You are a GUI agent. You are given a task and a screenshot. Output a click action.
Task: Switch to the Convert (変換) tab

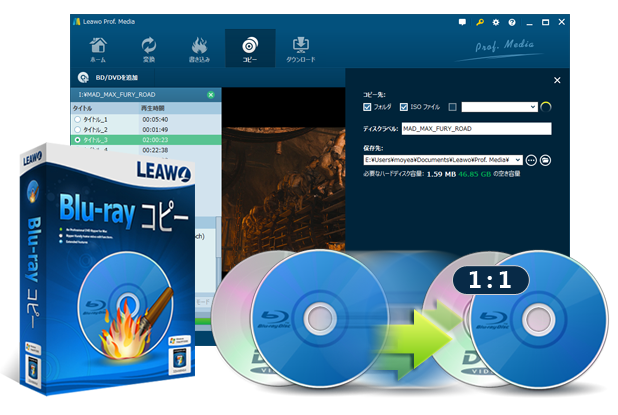point(149,49)
